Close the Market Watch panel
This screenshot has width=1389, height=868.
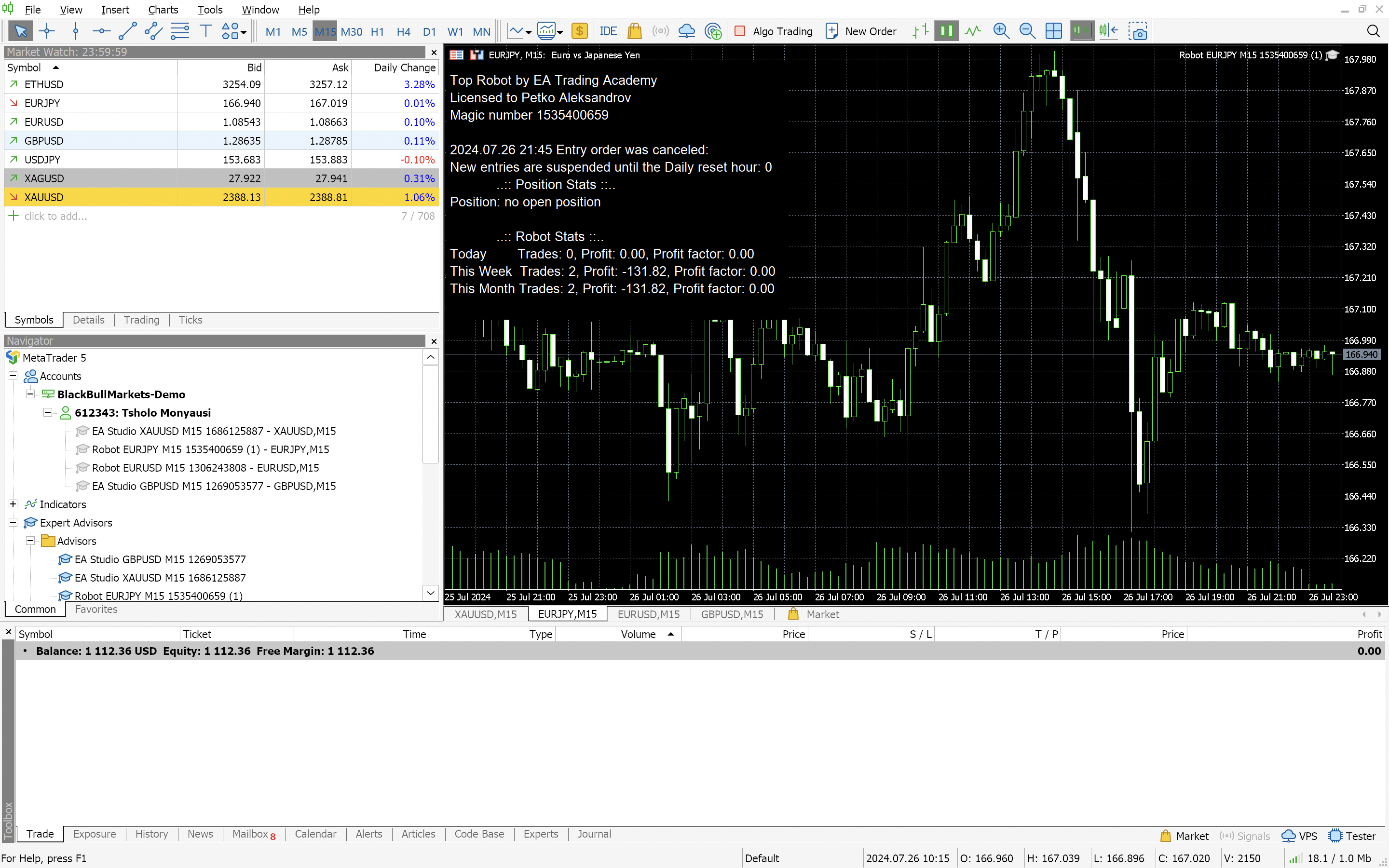(434, 52)
